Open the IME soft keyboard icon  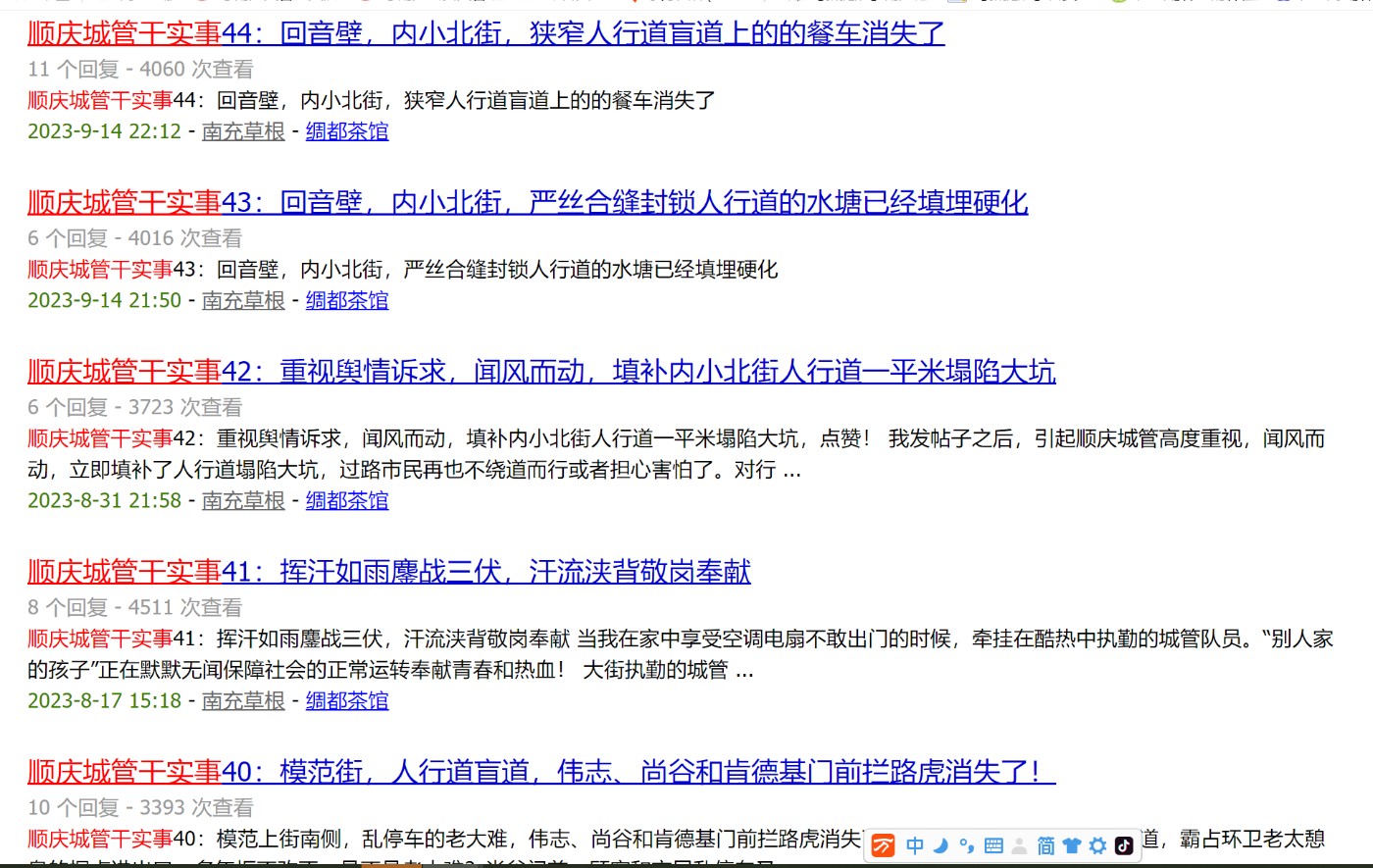click(993, 845)
